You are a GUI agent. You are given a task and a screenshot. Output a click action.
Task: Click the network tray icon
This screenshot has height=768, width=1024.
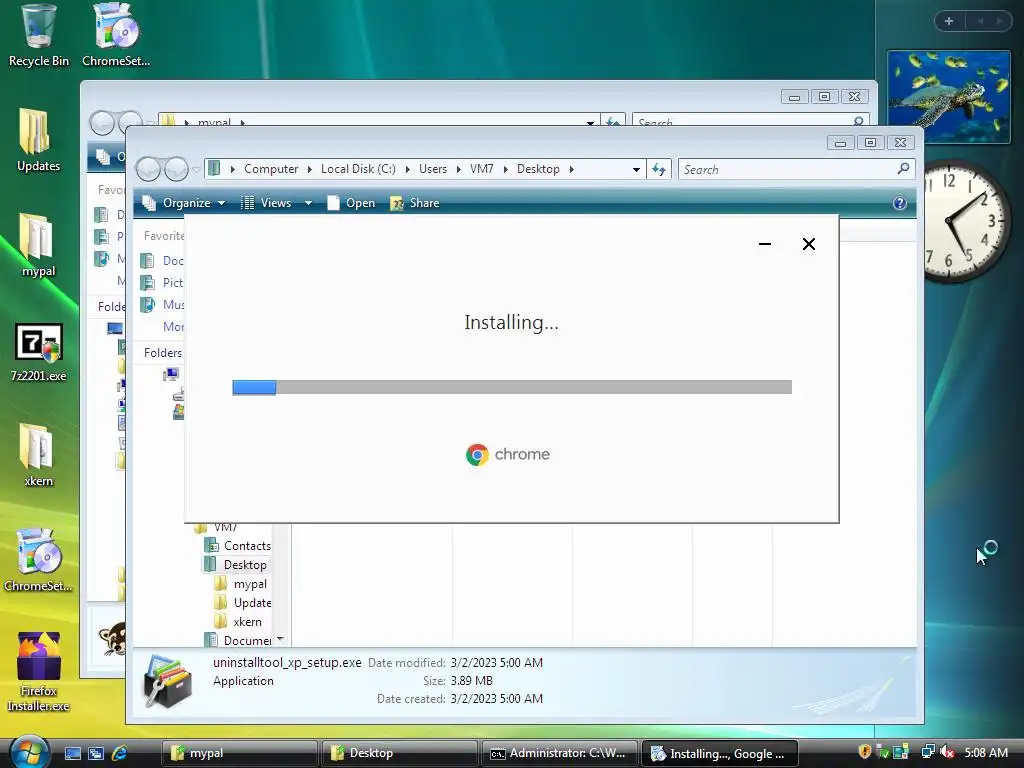[927, 752]
